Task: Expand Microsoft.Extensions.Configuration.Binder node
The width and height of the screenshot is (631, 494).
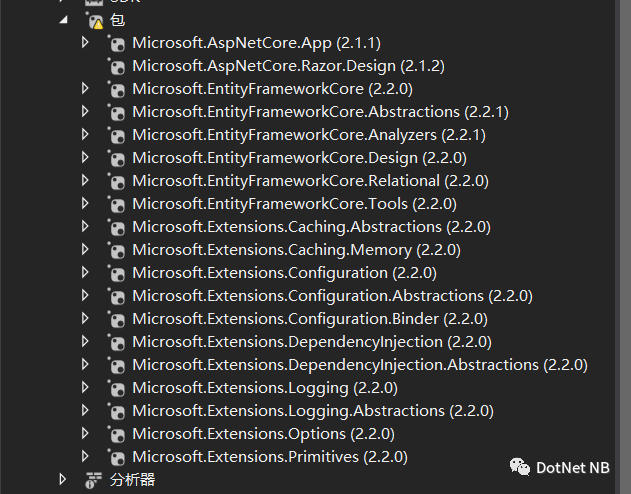Action: [85, 318]
